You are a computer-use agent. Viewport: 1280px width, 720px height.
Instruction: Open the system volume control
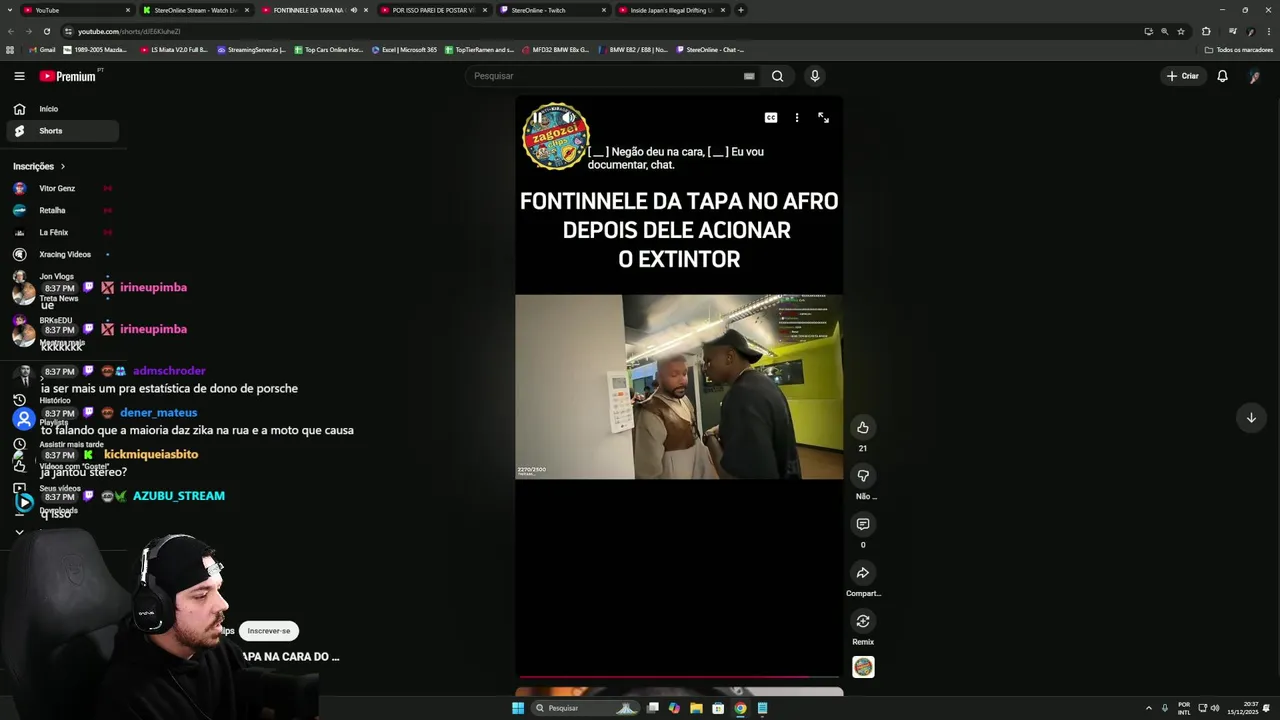pos(1215,708)
